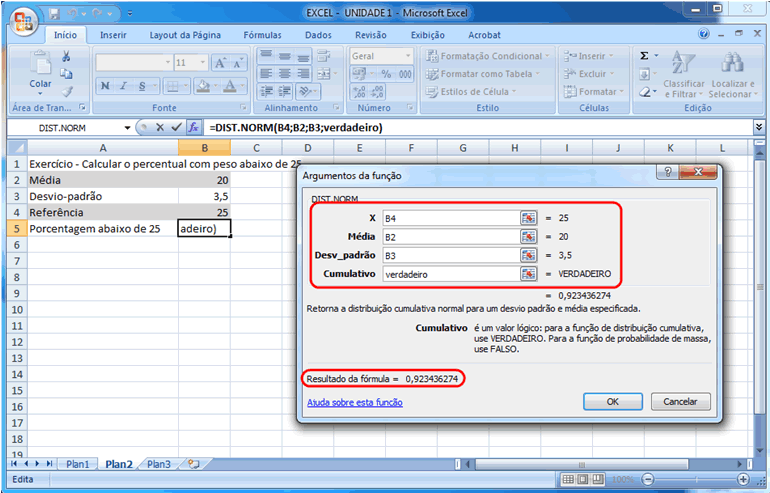The height and width of the screenshot is (493, 770).
Task: Open the Fórmulas ribbon tab
Action: [262, 35]
